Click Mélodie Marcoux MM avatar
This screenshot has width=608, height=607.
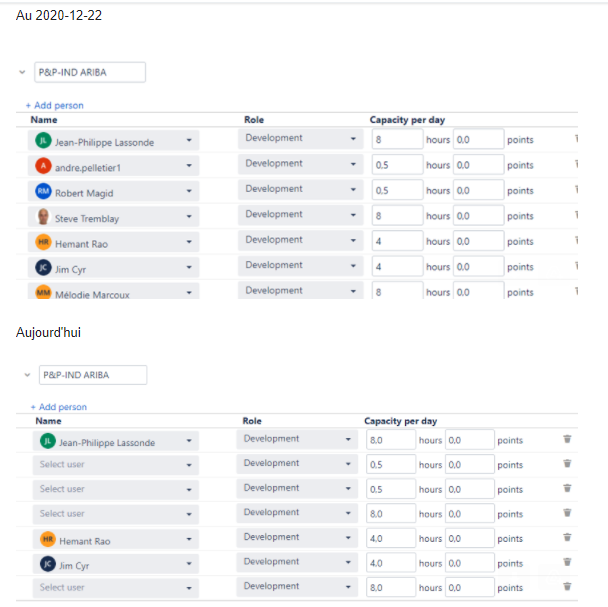43,292
